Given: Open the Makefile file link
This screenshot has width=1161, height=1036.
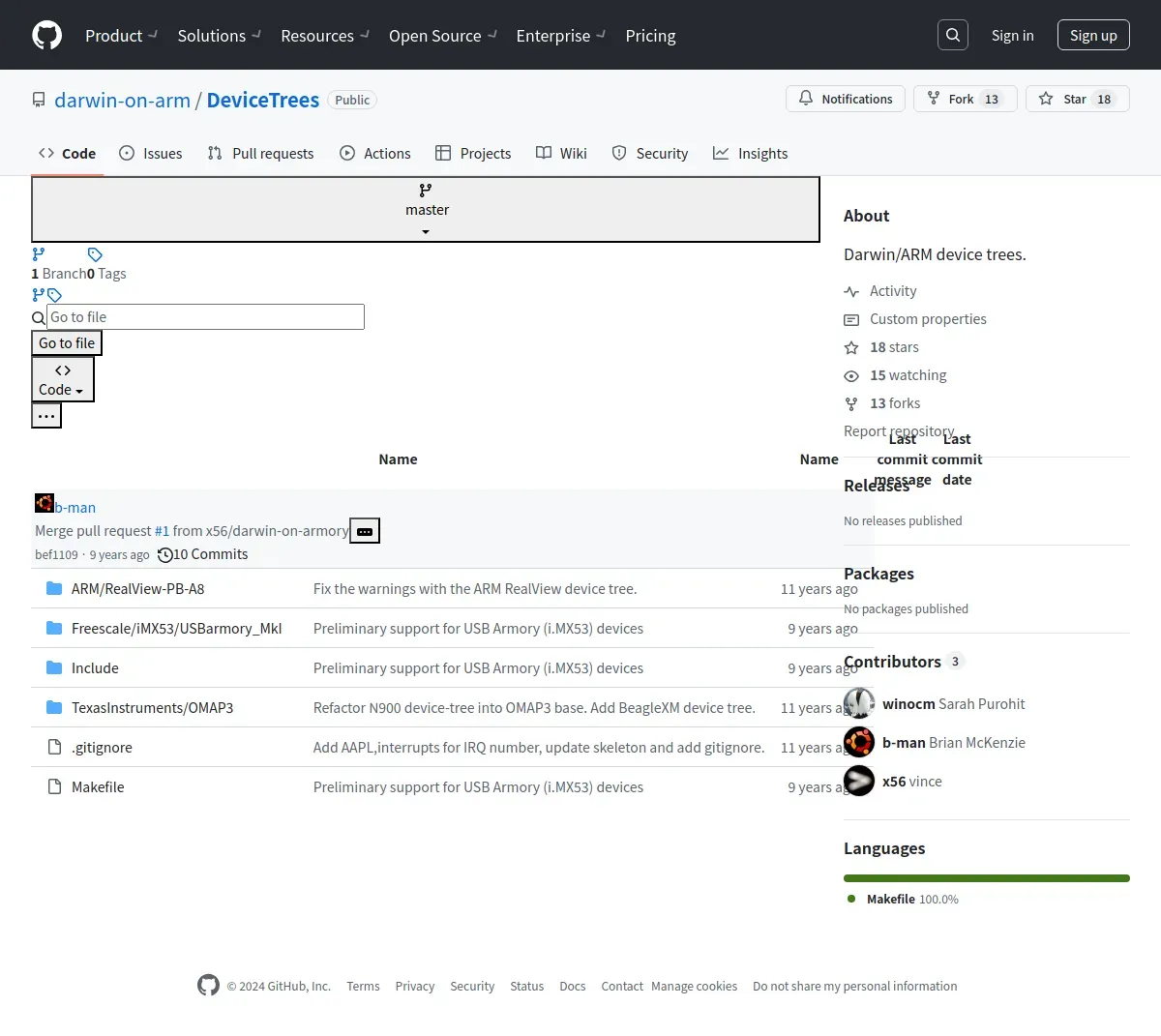Looking at the screenshot, I should [98, 786].
